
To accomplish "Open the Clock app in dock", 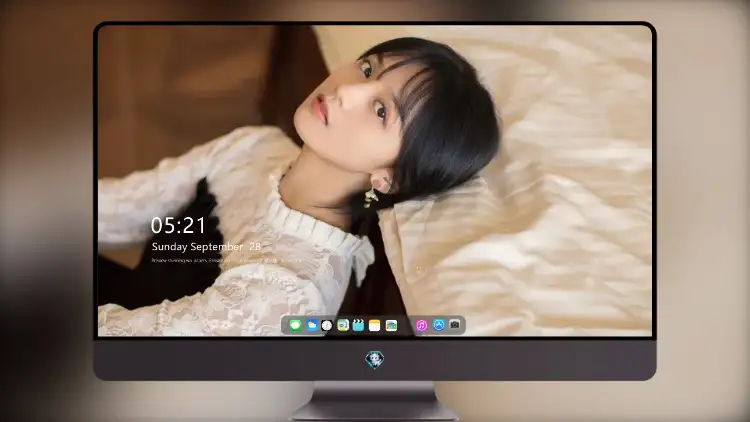I will pyautogui.click(x=327, y=325).
